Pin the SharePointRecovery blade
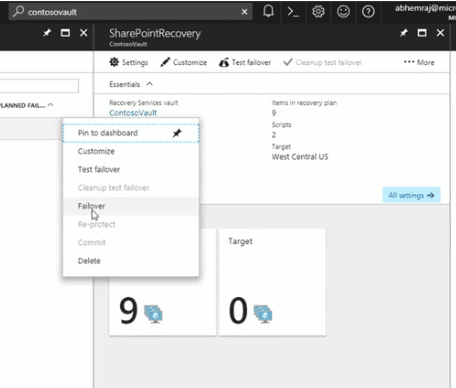The height and width of the screenshot is (388, 456). (404, 33)
